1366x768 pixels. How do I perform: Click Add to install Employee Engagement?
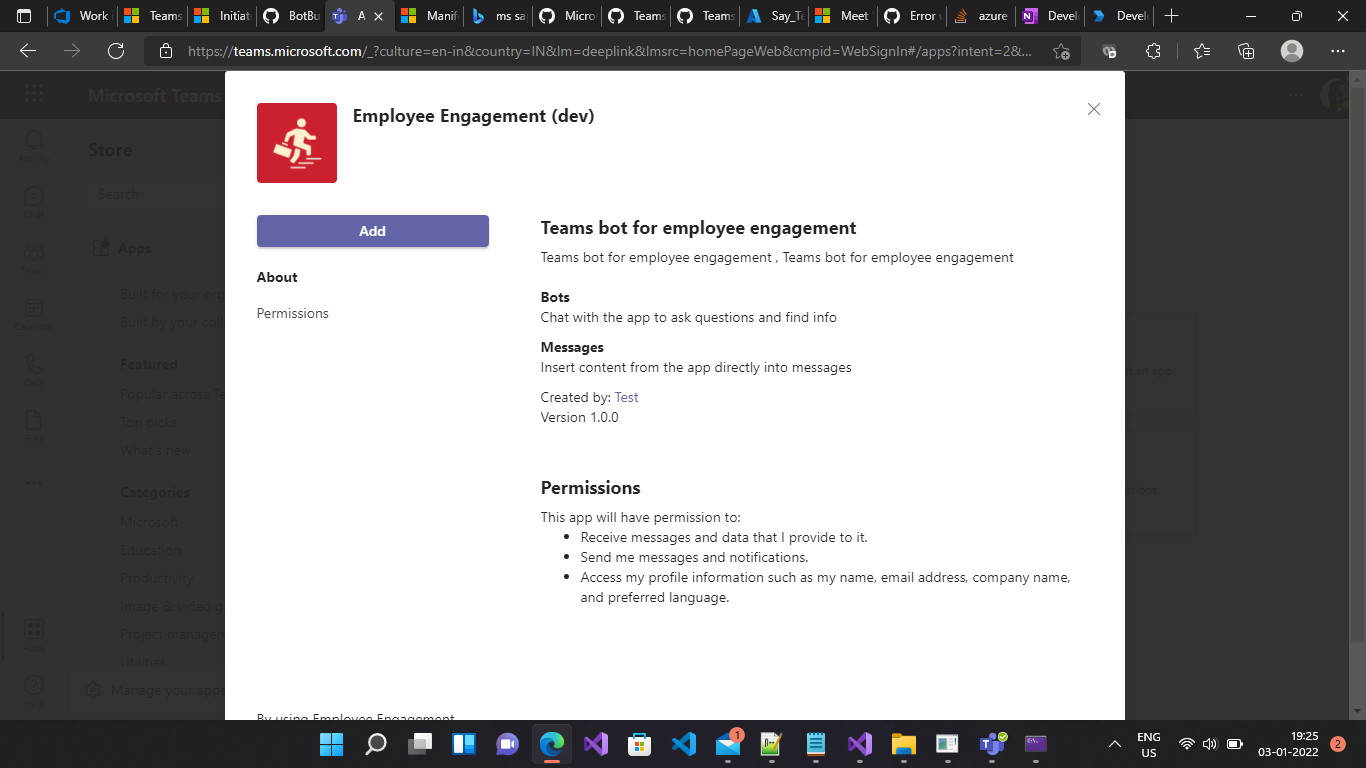tap(372, 231)
